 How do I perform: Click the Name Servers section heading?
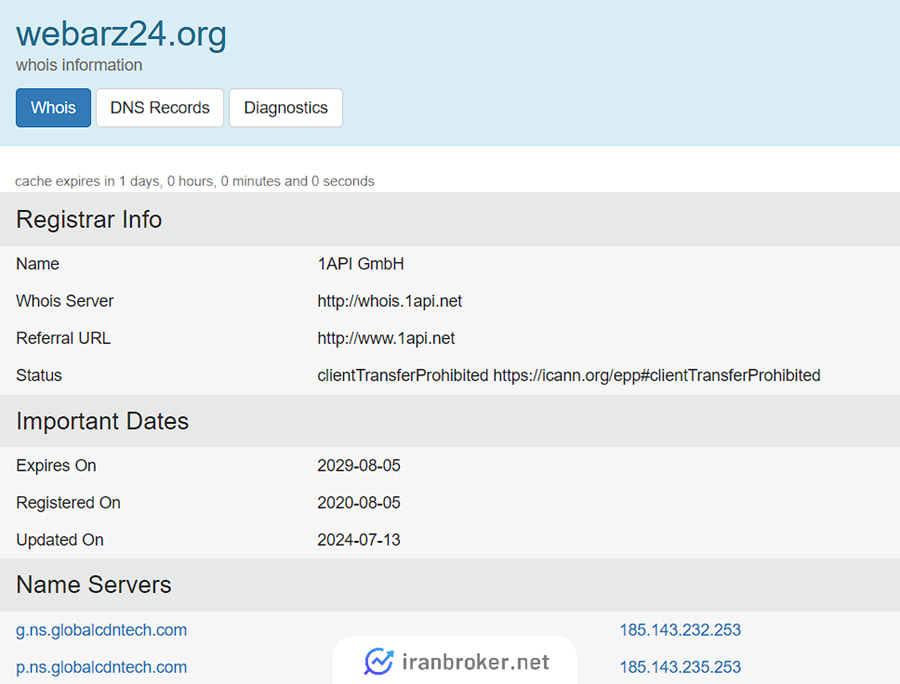tap(94, 585)
